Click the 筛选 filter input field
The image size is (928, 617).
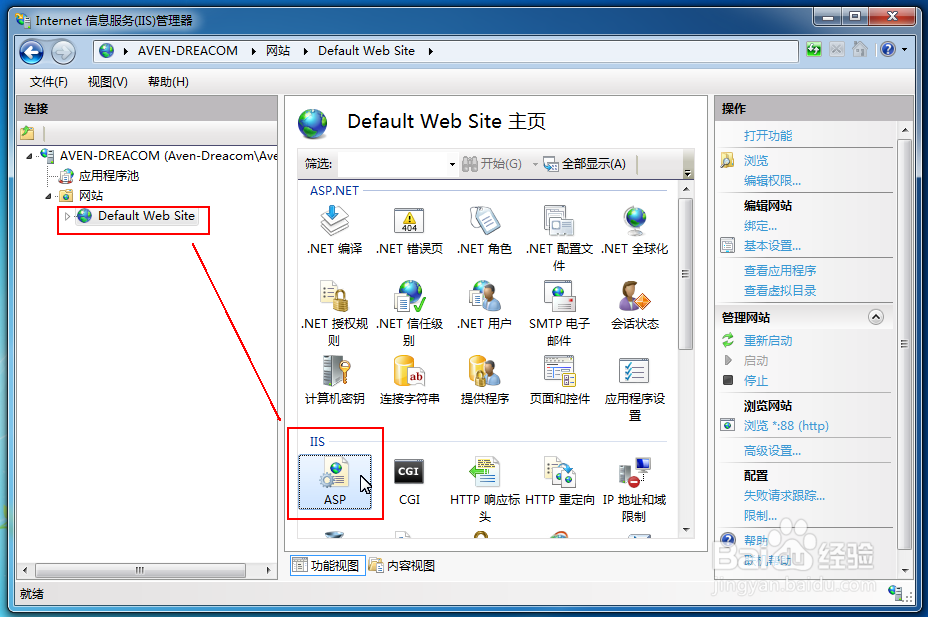click(x=392, y=164)
